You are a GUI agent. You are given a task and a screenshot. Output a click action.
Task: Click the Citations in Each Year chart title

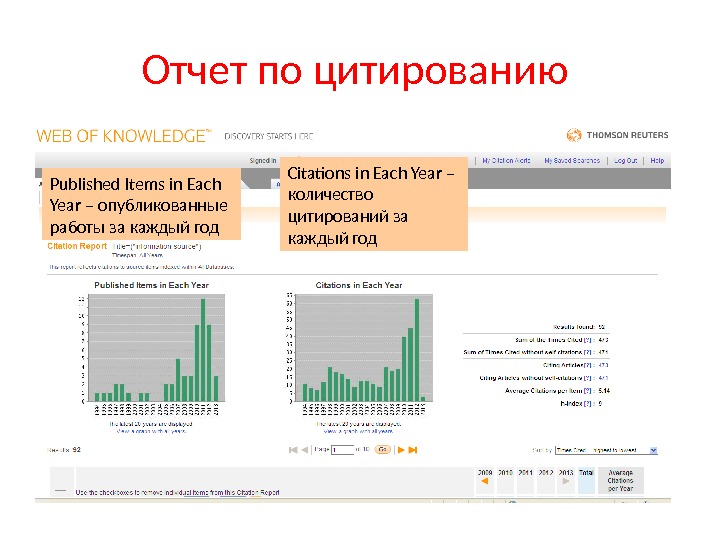[x=359, y=285]
